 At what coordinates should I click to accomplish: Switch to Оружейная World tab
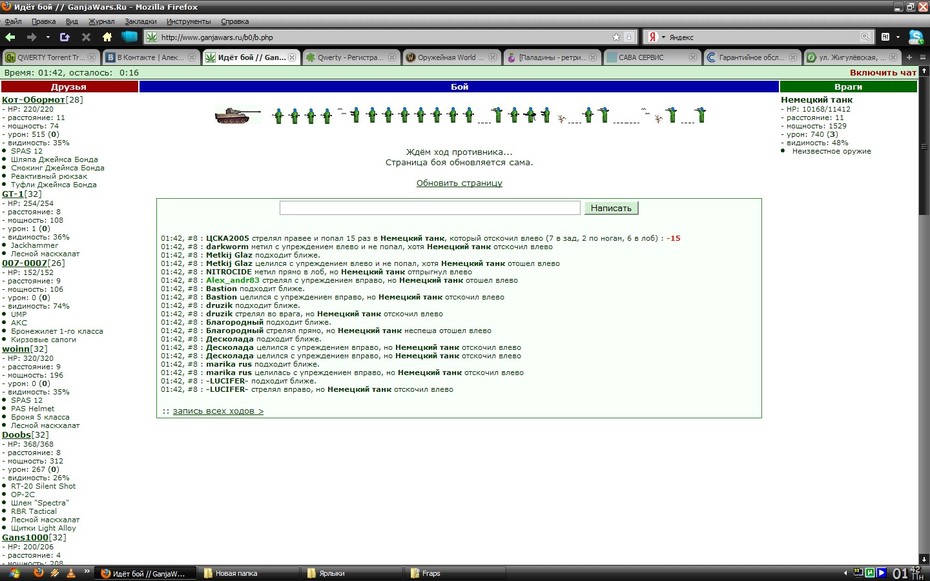(451, 58)
